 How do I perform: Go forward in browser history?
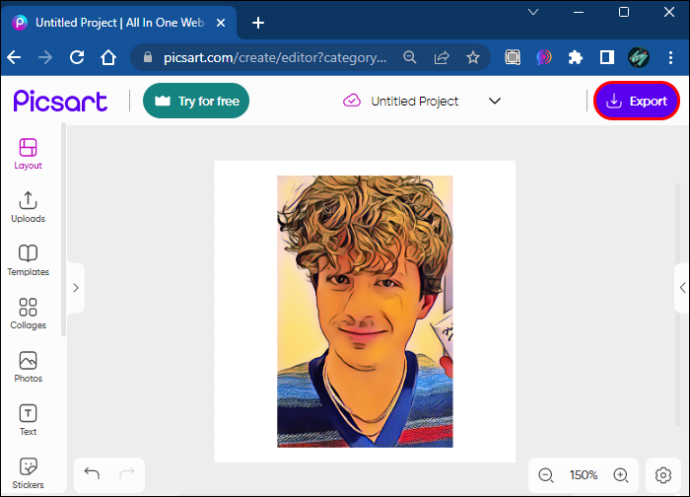pyautogui.click(x=45, y=57)
